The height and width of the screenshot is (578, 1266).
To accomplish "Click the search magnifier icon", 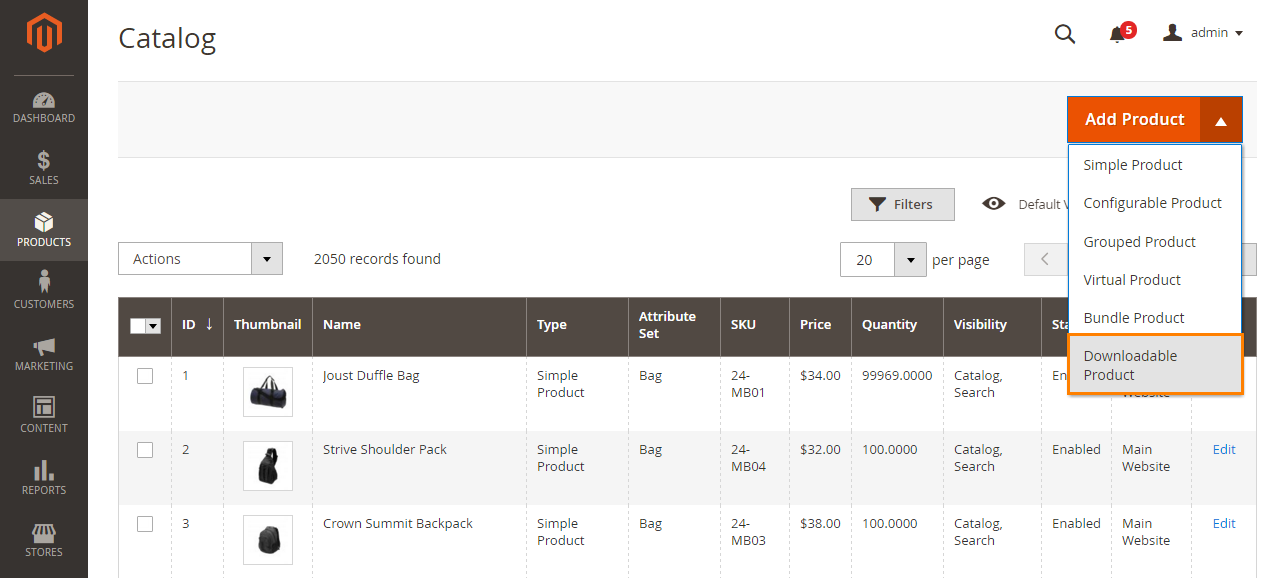I will pos(1065,34).
